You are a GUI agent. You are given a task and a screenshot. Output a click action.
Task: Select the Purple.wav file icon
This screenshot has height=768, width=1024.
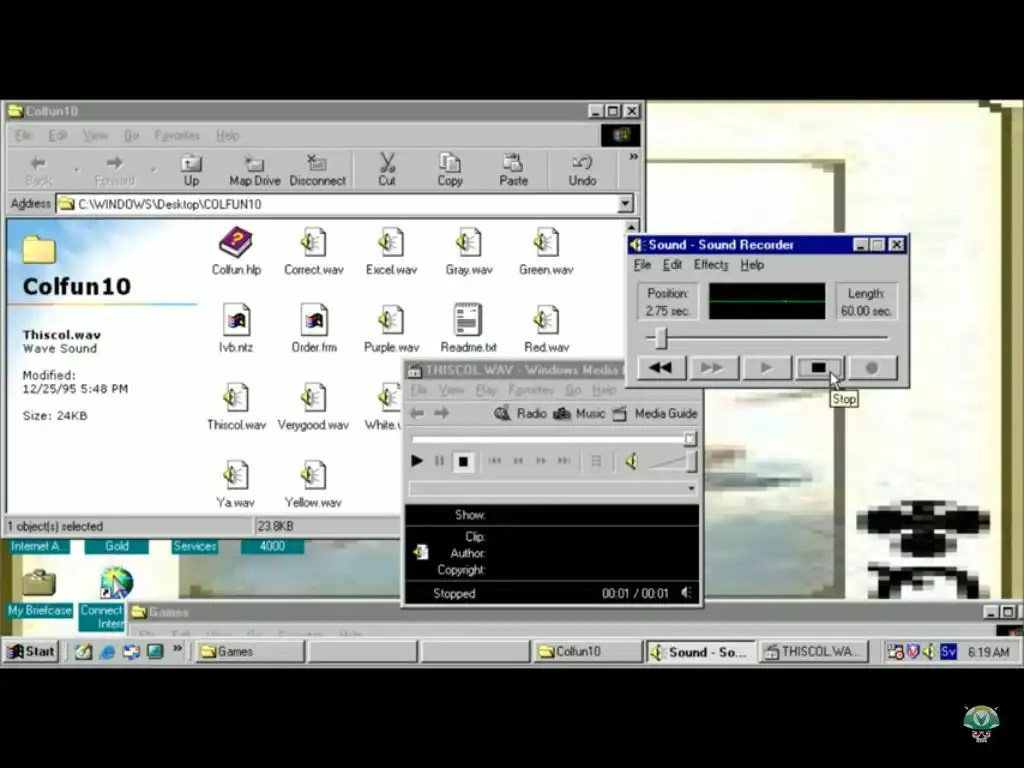pos(391,321)
